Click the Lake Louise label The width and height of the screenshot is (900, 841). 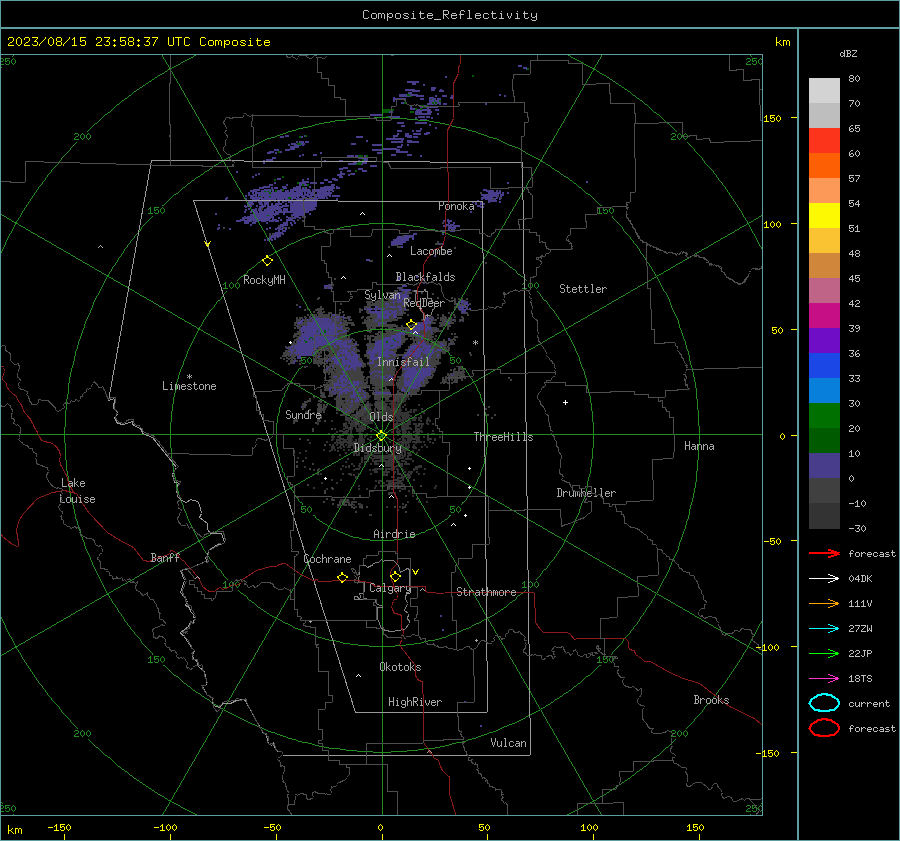click(x=77, y=491)
